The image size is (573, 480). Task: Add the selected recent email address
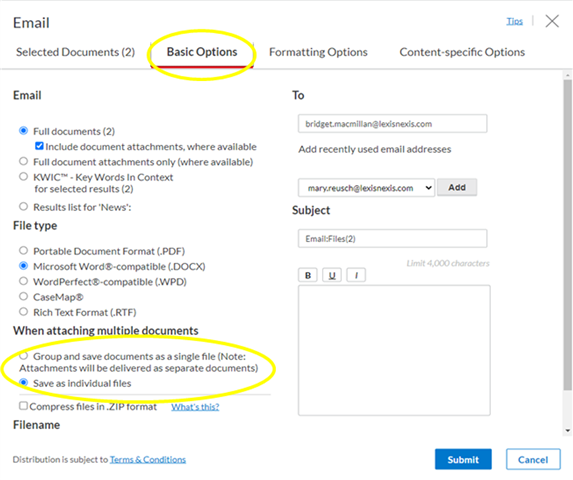point(457,187)
